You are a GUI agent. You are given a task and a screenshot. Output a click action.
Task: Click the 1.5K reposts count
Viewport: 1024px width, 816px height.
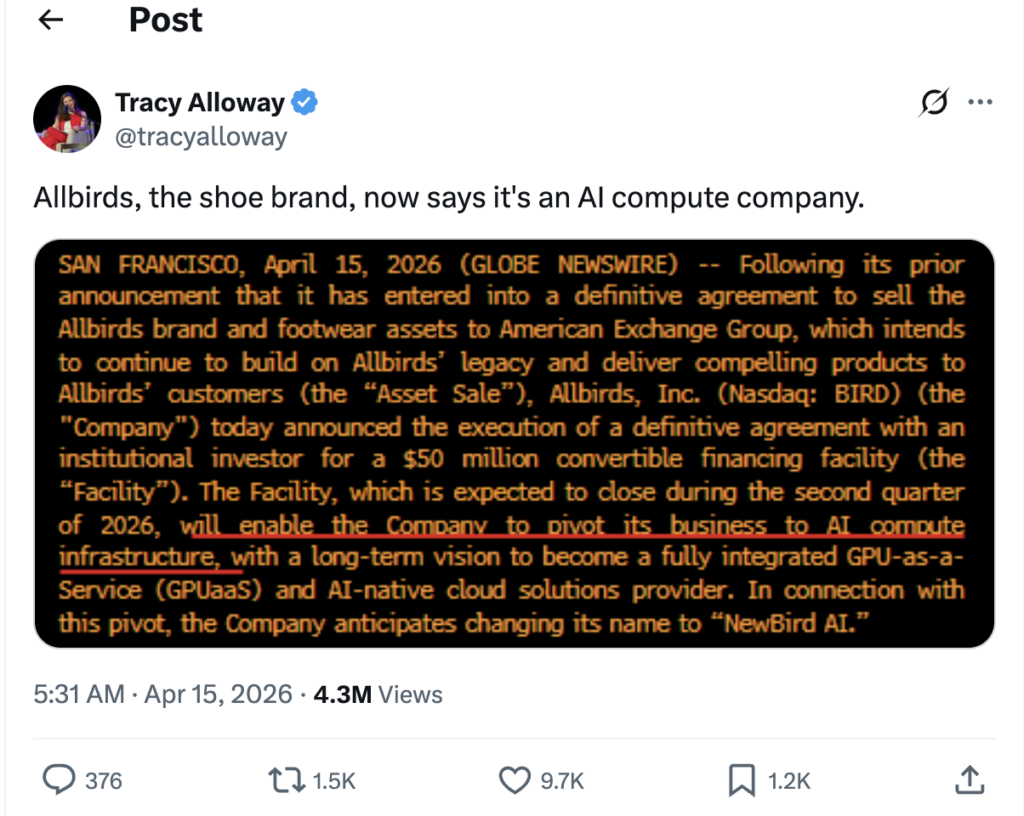coord(334,781)
